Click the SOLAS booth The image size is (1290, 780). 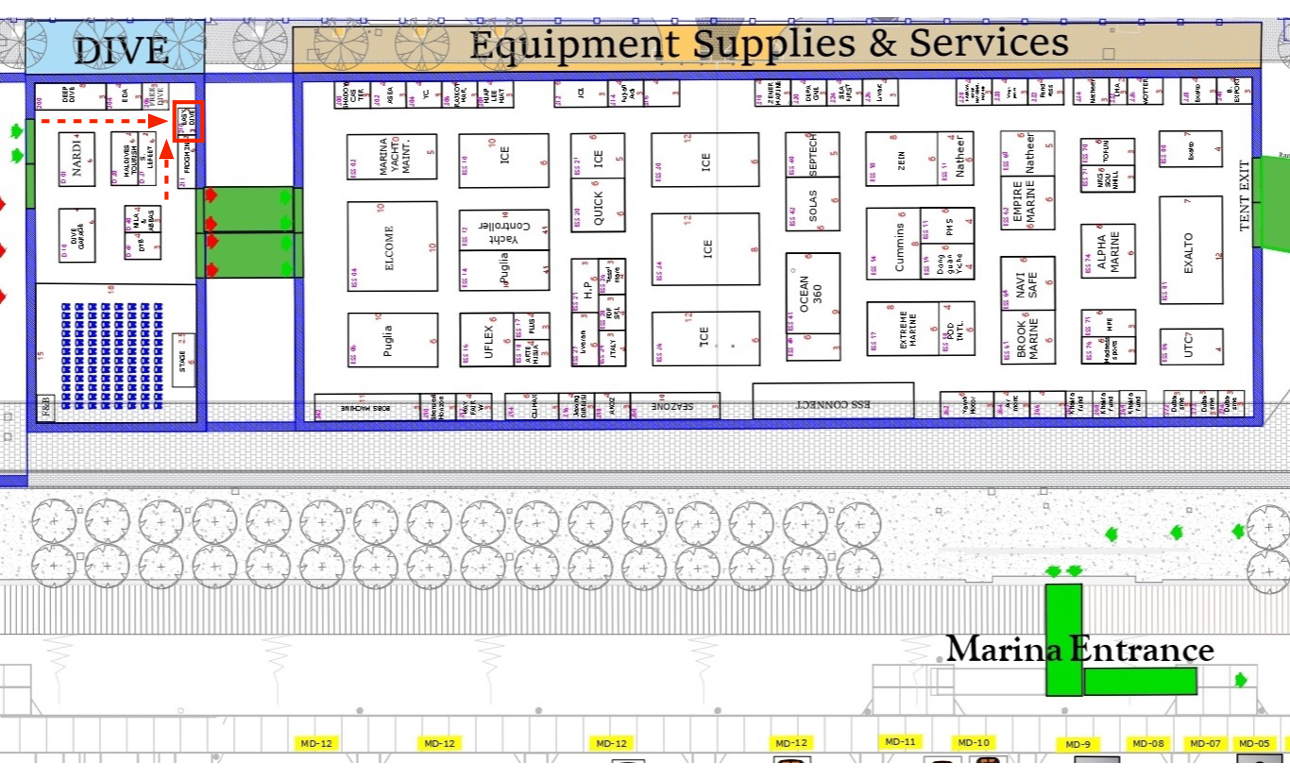[811, 204]
